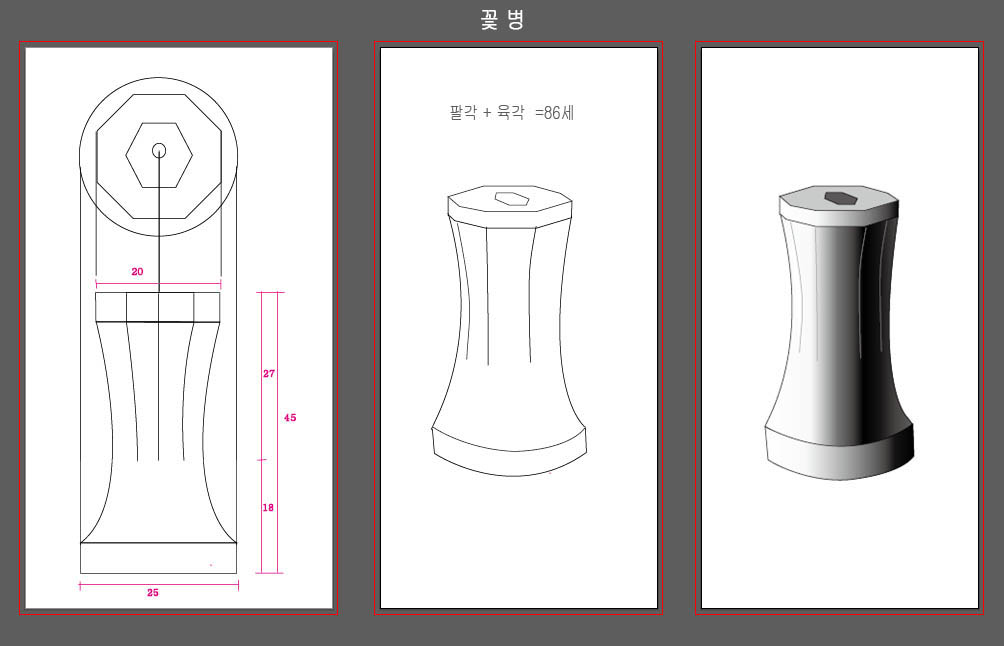Viewport: 1004px width, 646px height.
Task: Click the "18" lower height dimension label
Action: (268, 507)
